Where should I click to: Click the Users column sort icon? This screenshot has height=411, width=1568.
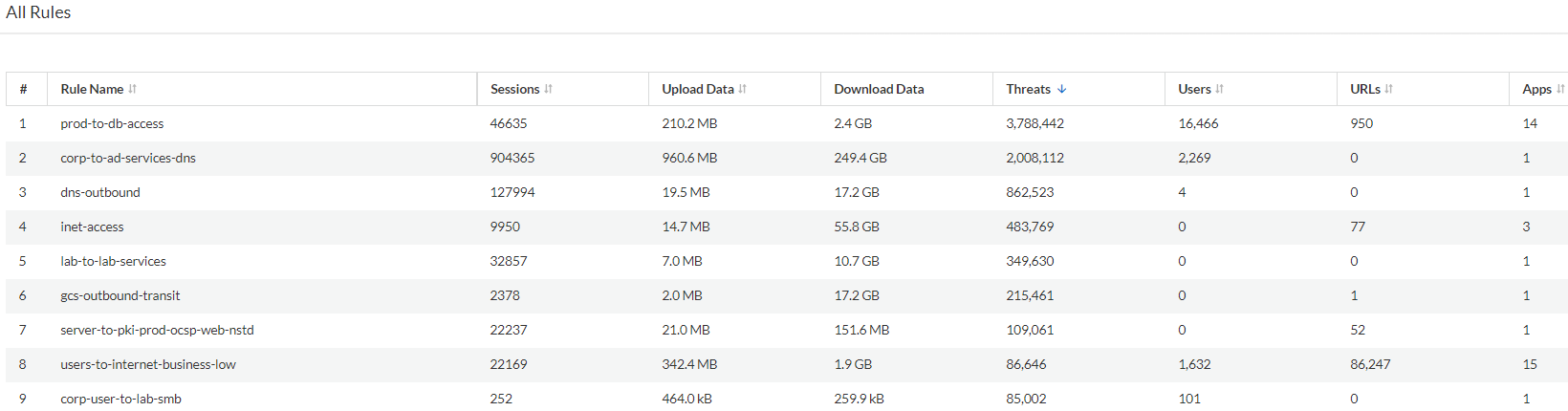[x=1220, y=89]
